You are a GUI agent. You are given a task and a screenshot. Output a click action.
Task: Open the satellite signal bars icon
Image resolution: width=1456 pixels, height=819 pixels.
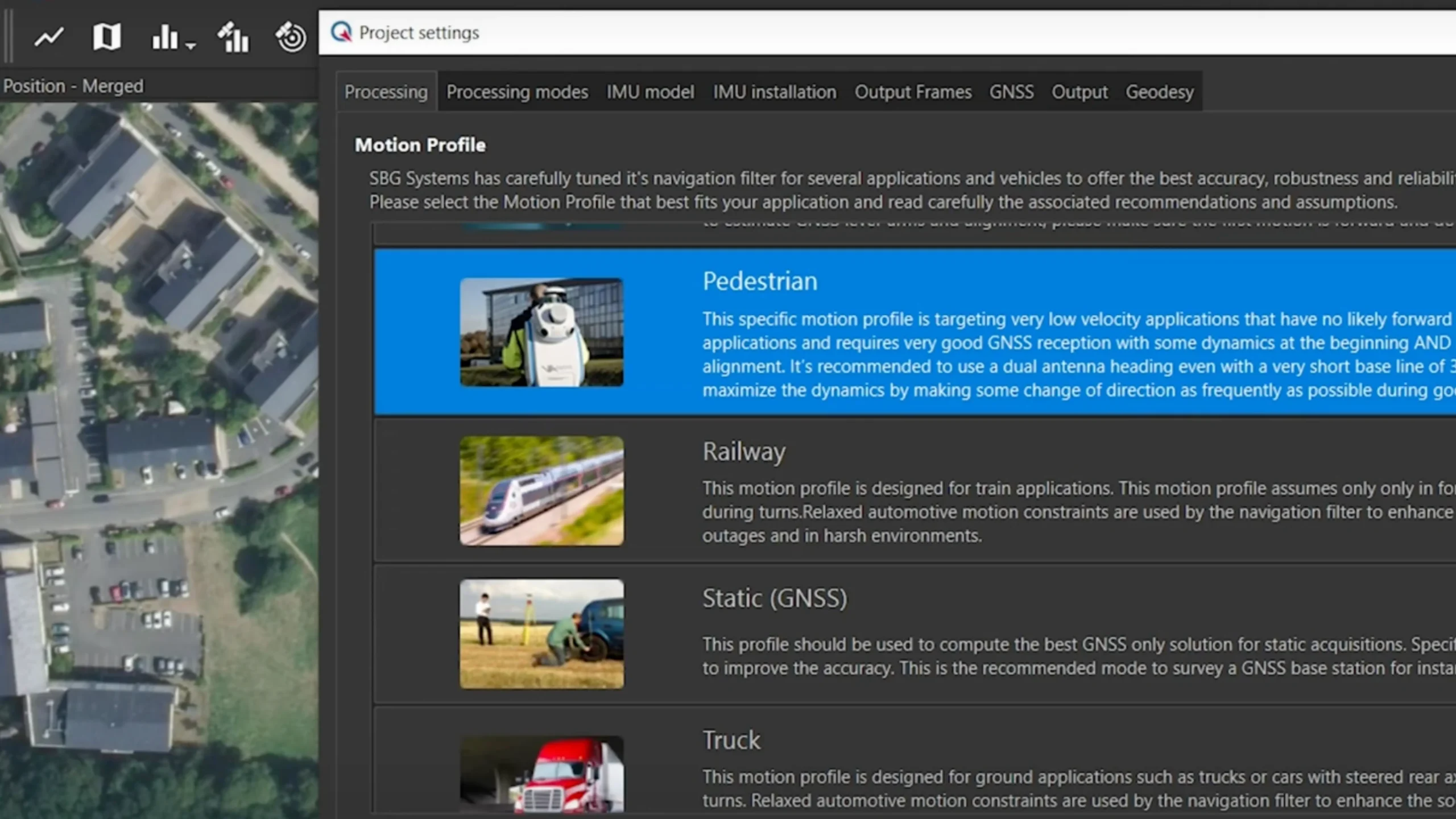click(233, 38)
